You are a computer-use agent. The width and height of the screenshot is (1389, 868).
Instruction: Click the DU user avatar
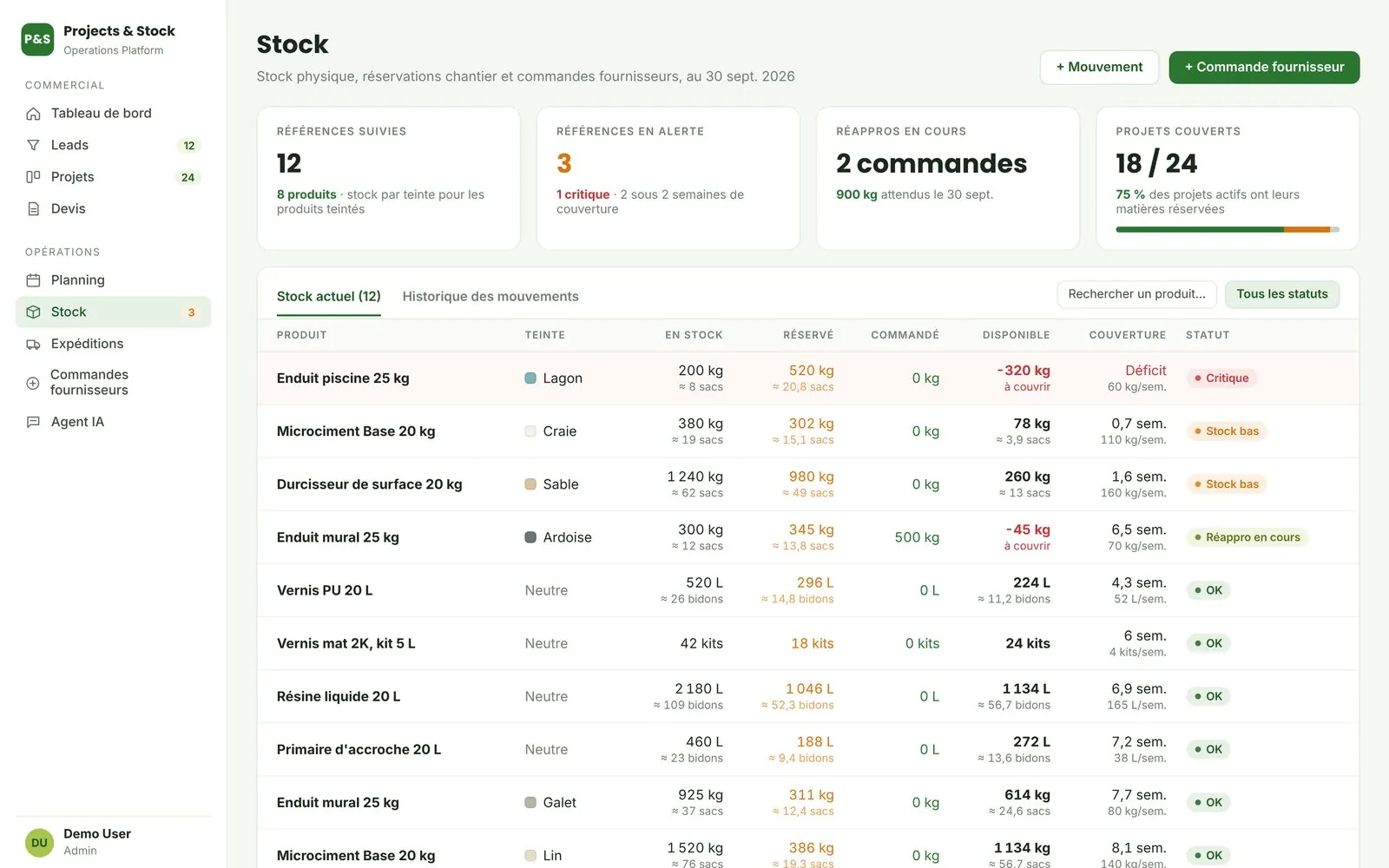[x=39, y=842]
